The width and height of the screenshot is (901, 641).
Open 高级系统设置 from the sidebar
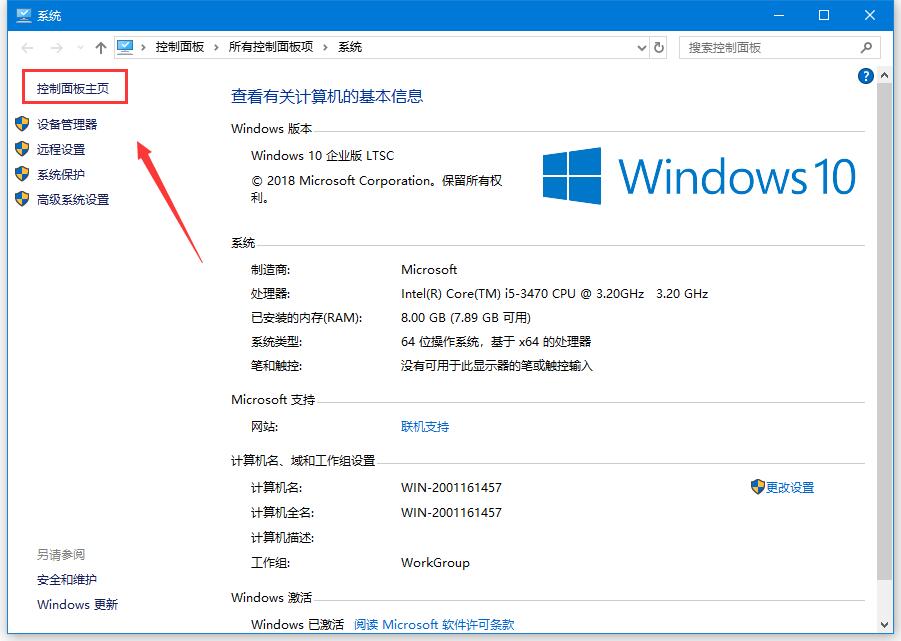coord(74,199)
